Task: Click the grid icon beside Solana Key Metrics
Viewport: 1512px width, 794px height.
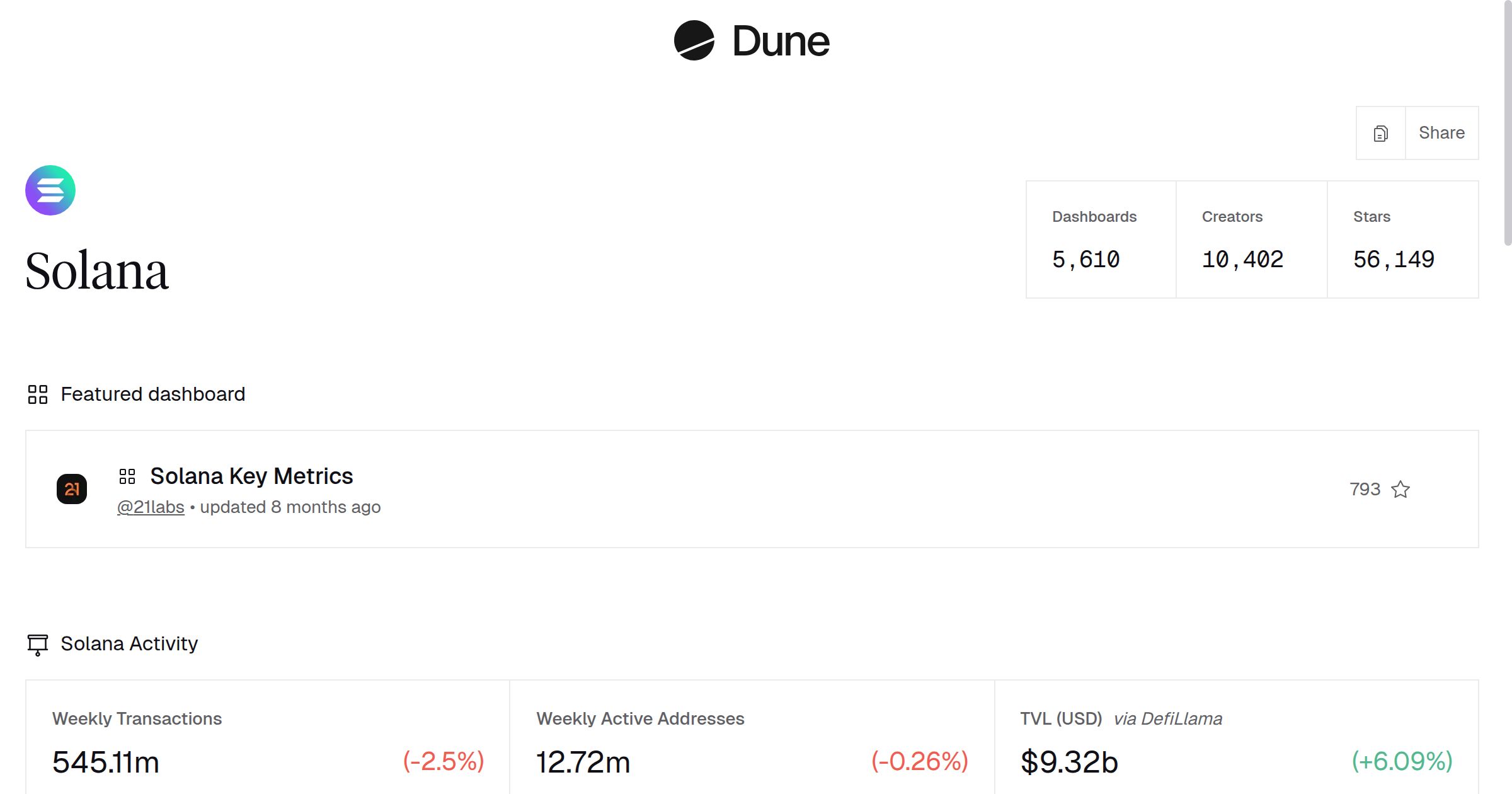Action: [x=127, y=476]
